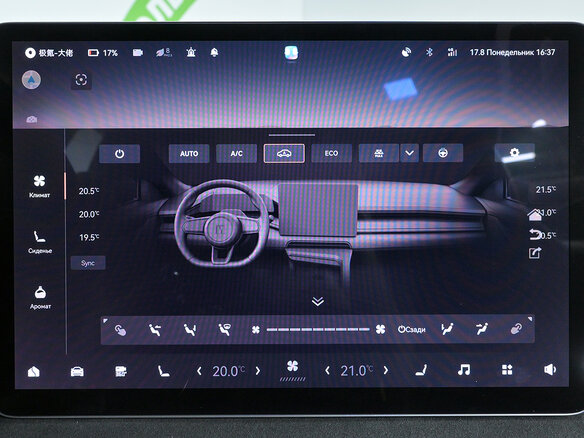Select driver touch-swipe airflow icon
This screenshot has width=584, height=438.
pos(120,330)
